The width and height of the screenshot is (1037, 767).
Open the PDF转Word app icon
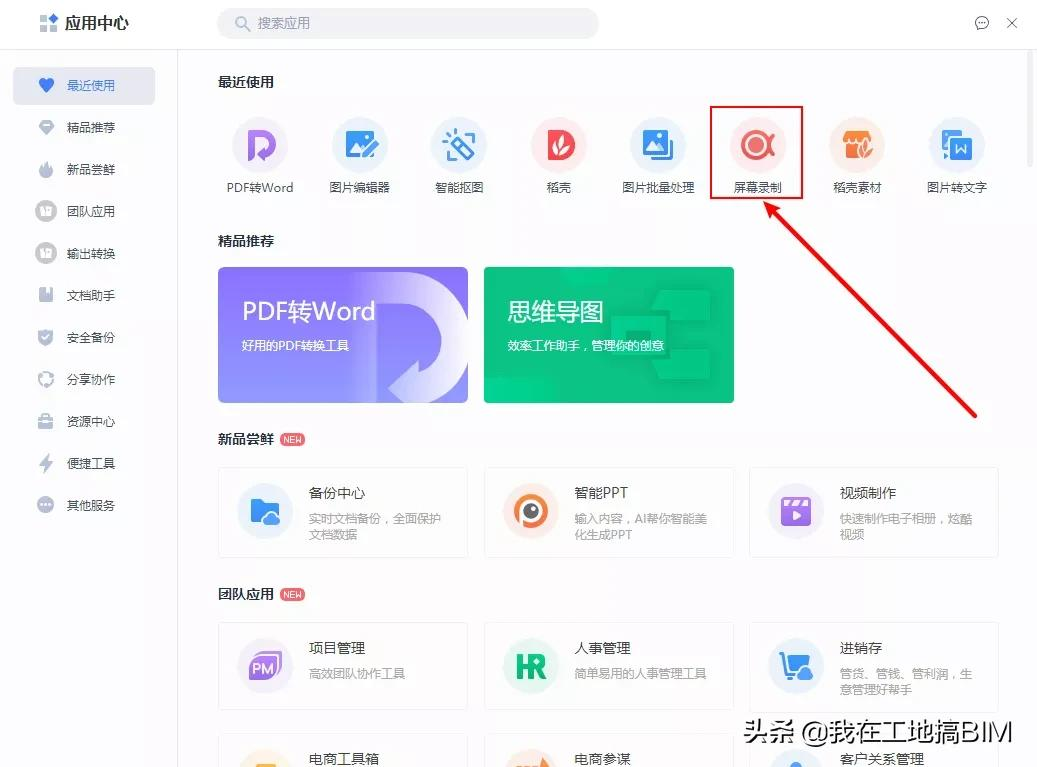261,145
